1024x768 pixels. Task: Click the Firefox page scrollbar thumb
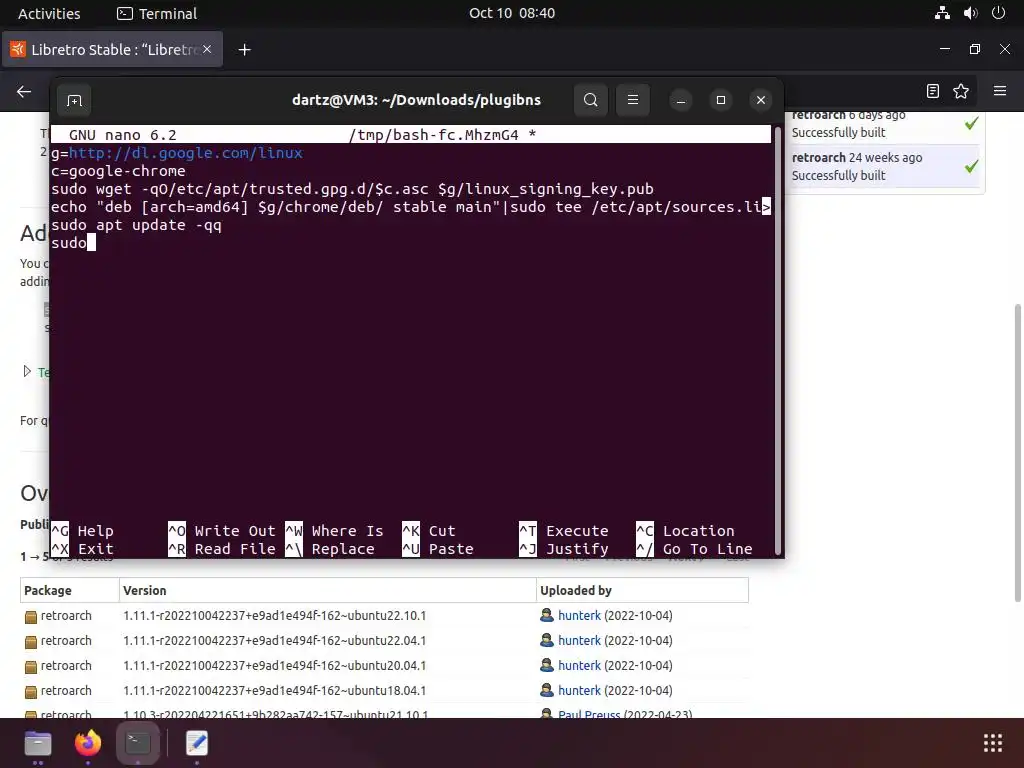click(x=1017, y=453)
